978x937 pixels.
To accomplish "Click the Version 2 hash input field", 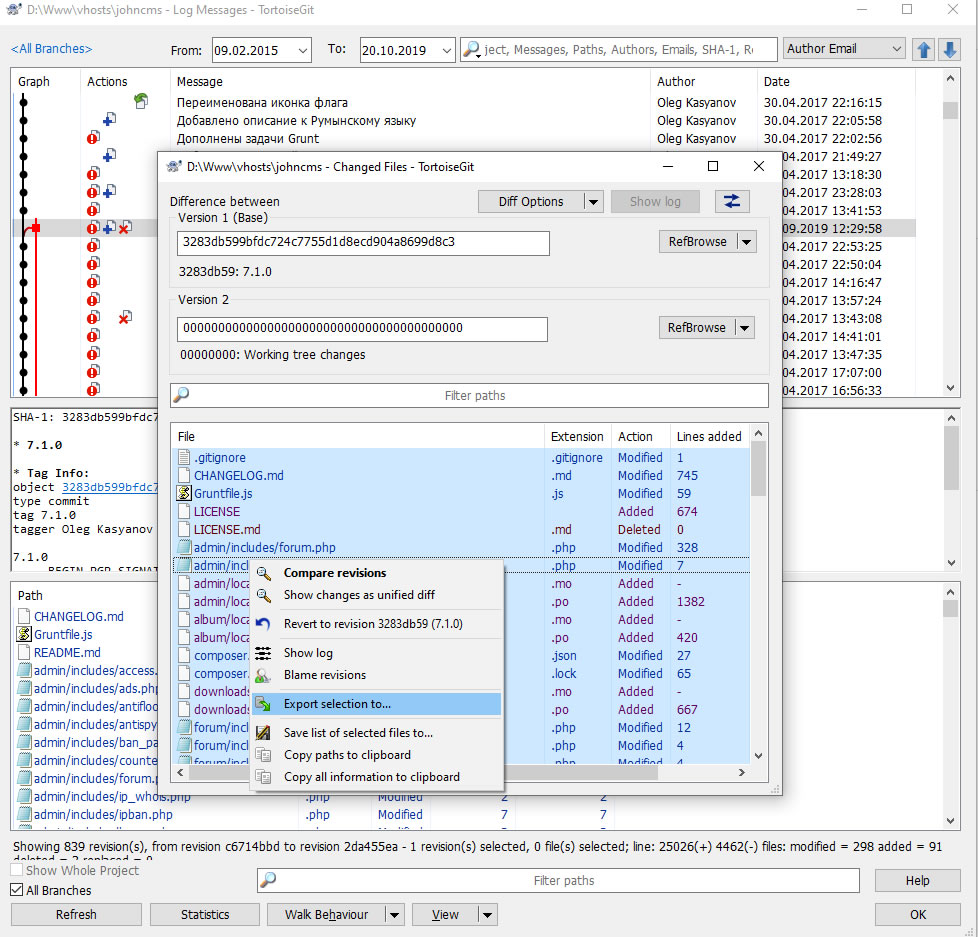I will [x=362, y=328].
